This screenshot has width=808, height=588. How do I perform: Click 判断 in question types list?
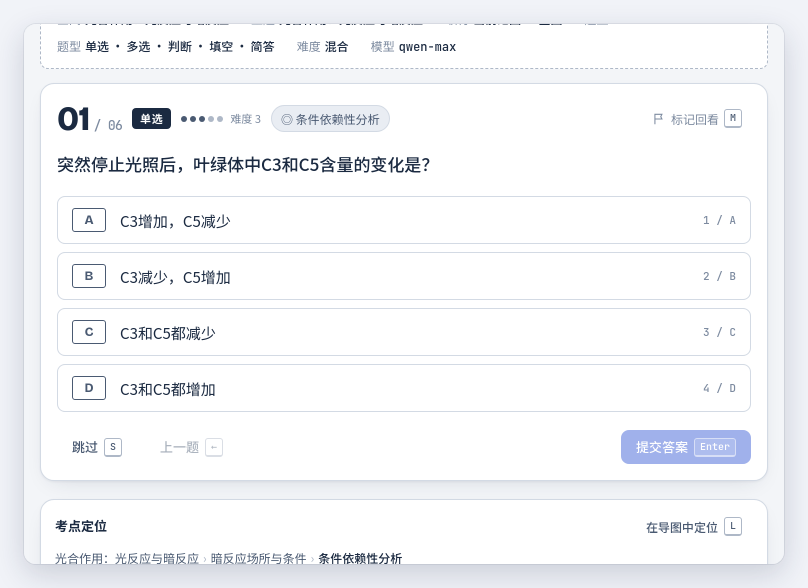coord(180,47)
